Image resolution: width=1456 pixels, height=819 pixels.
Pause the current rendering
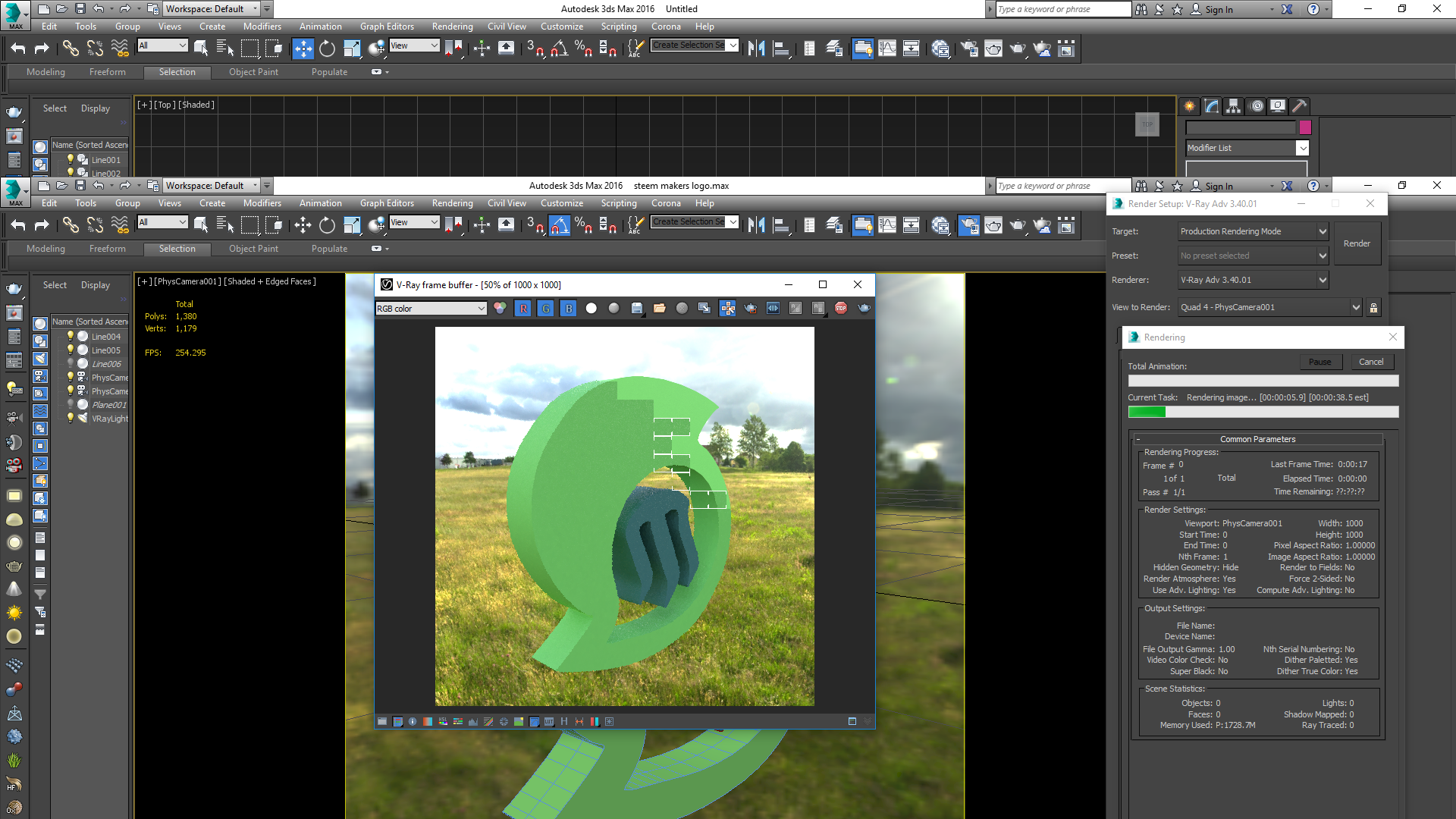(1319, 362)
